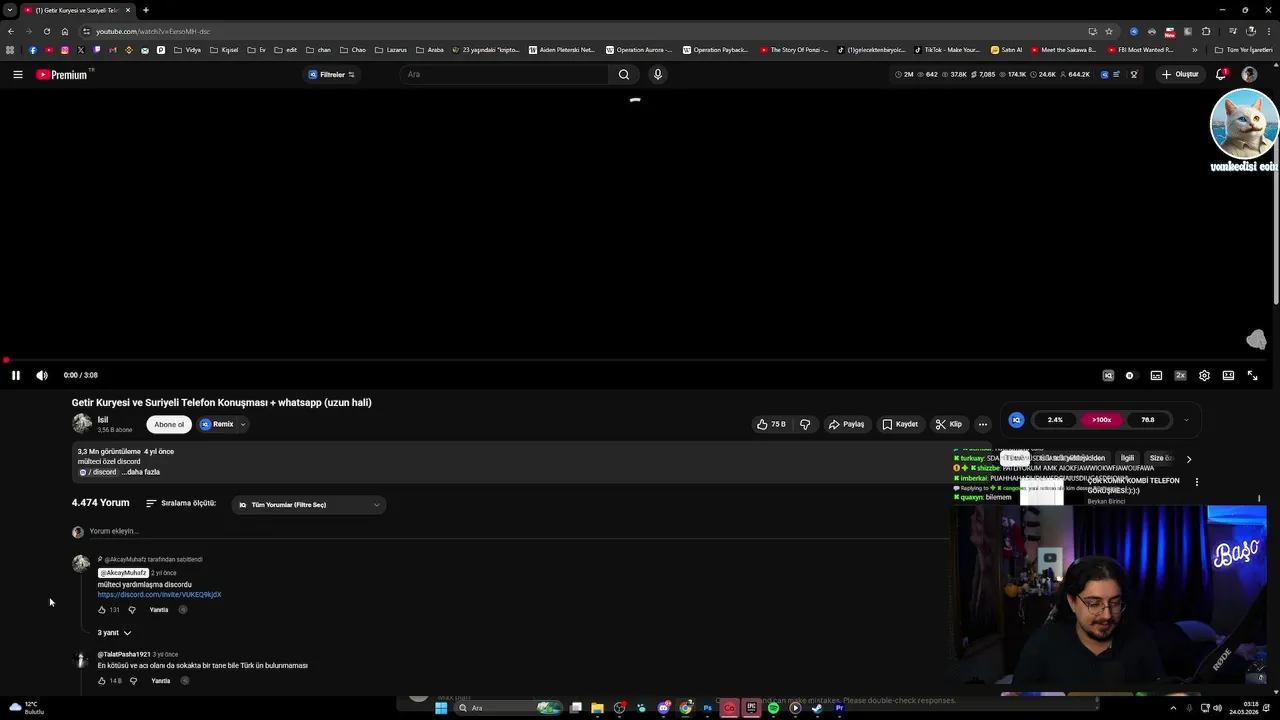Expand description with ...daha fazla
Image resolution: width=1280 pixels, height=720 pixels.
tap(141, 472)
